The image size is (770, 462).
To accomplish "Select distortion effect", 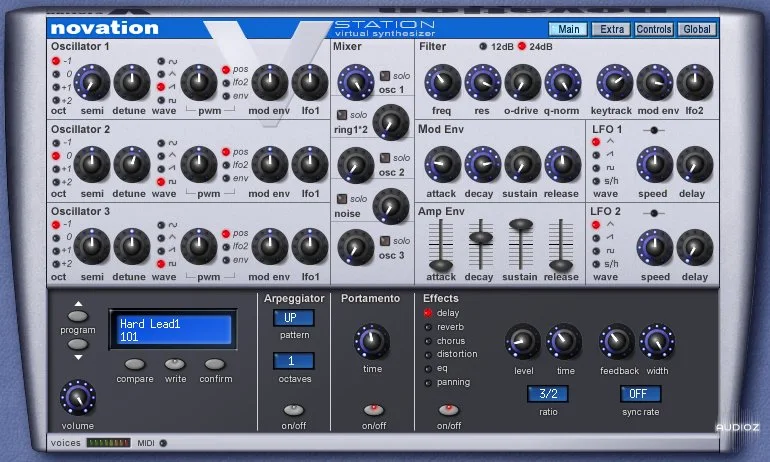I will pos(428,354).
